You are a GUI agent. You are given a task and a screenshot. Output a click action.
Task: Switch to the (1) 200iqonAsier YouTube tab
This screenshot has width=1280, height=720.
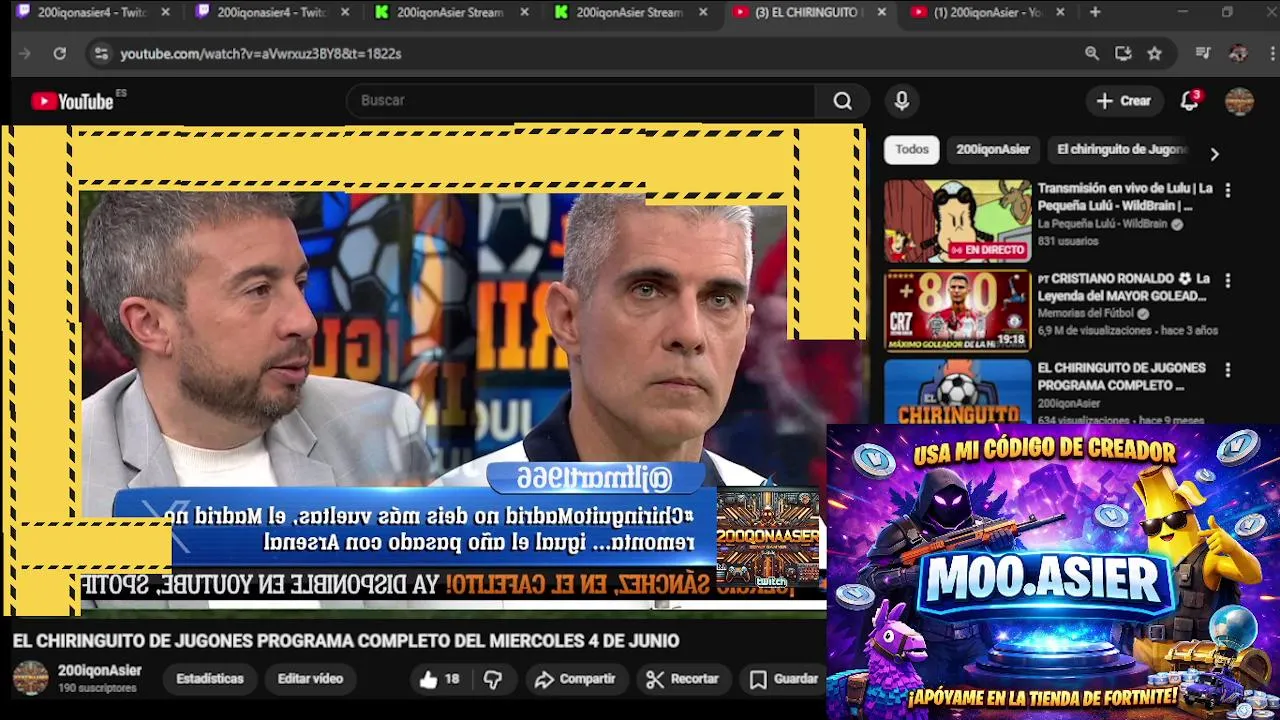pos(986,12)
